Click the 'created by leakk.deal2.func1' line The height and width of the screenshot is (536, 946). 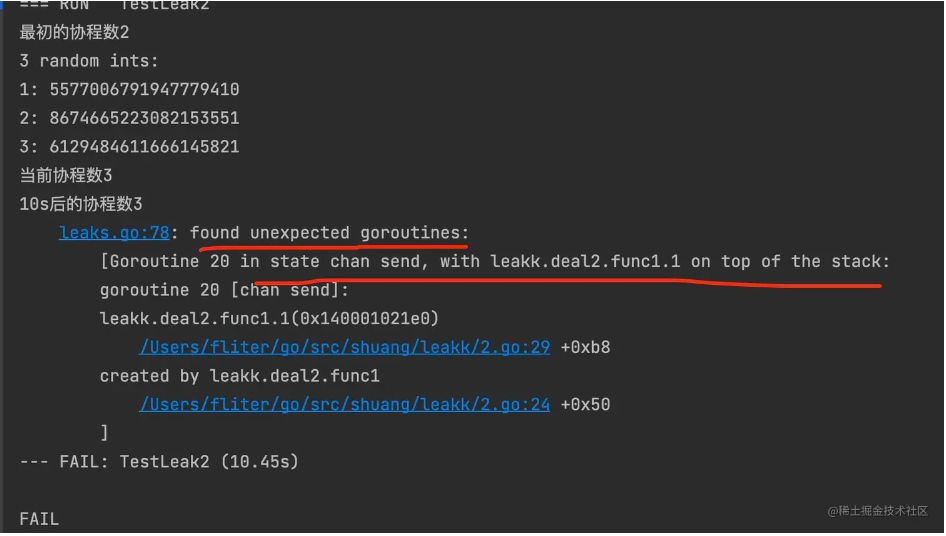point(240,376)
